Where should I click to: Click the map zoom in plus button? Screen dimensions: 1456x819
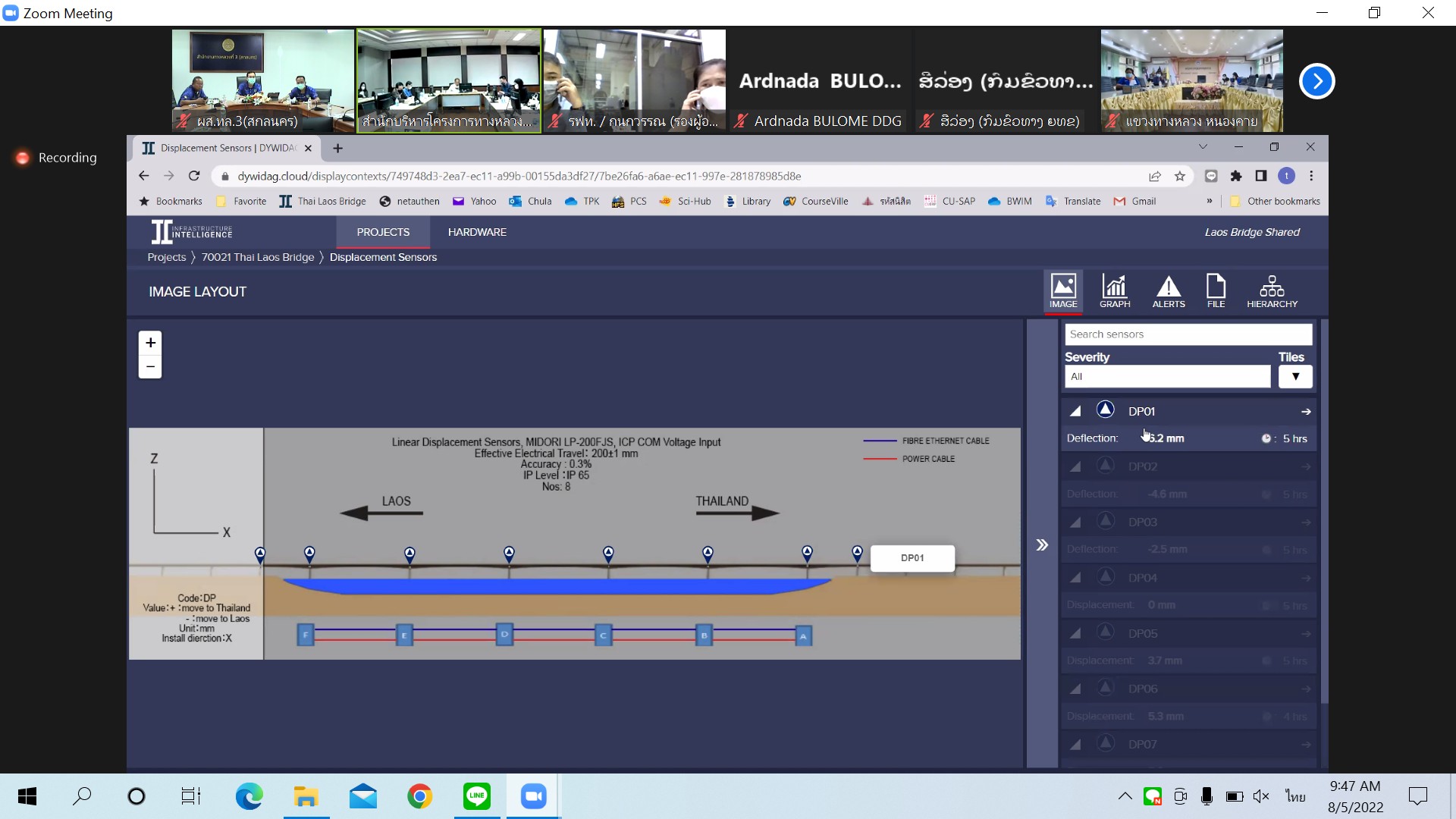(x=150, y=343)
